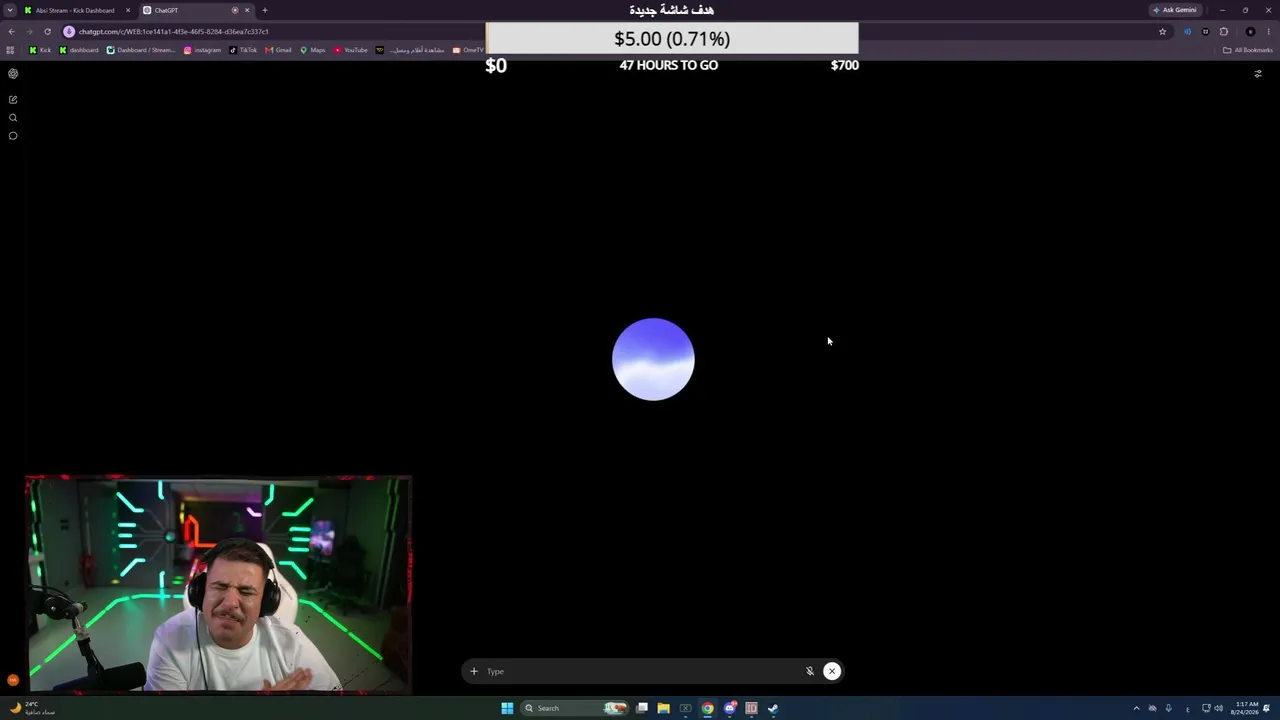Go forward one page in browser
The height and width of the screenshot is (720, 1280).
tap(29, 31)
